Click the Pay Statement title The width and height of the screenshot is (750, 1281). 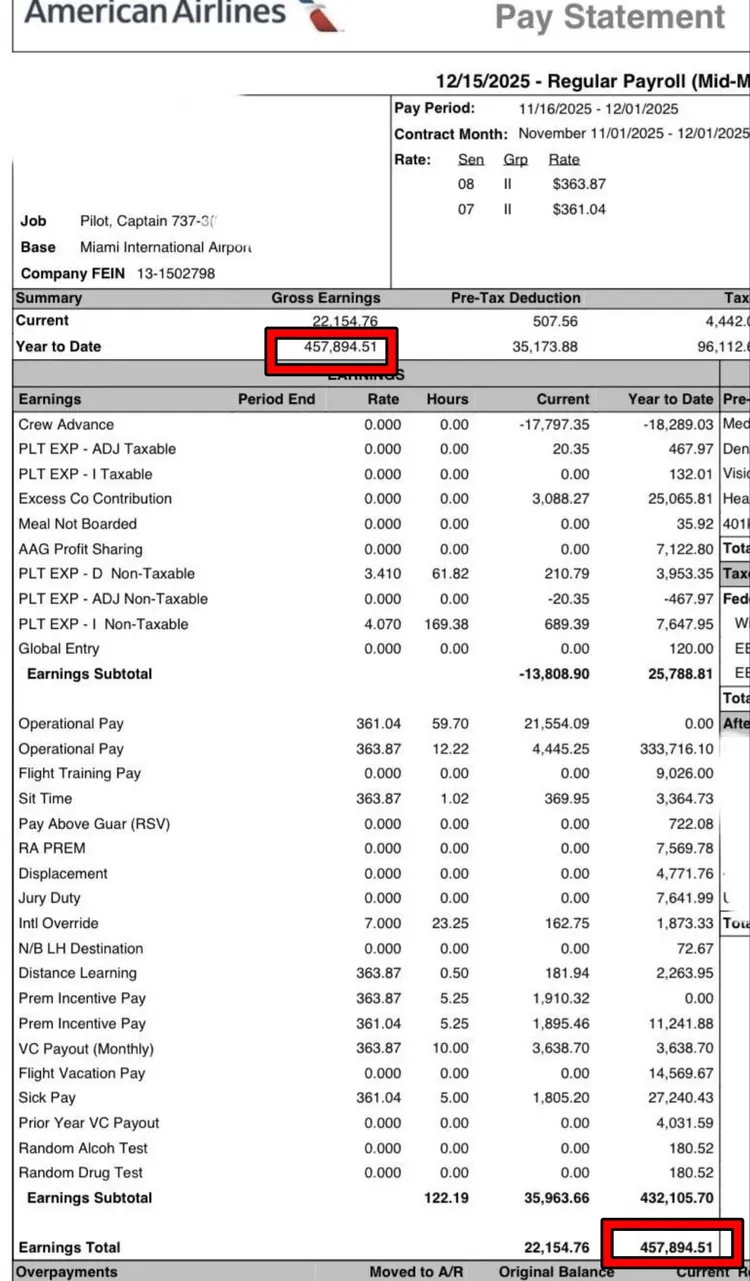(610, 17)
